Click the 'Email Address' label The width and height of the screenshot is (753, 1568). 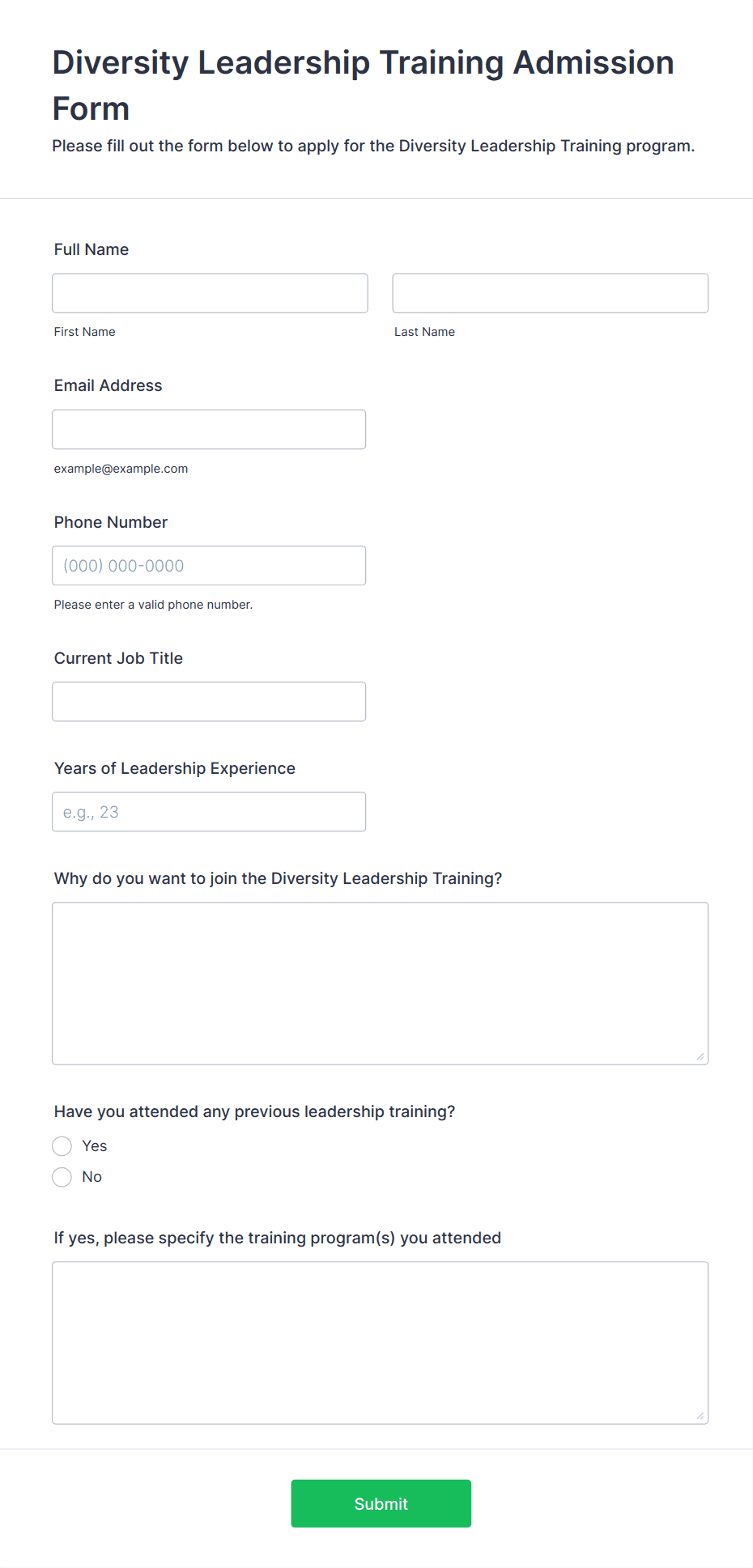coord(108,385)
